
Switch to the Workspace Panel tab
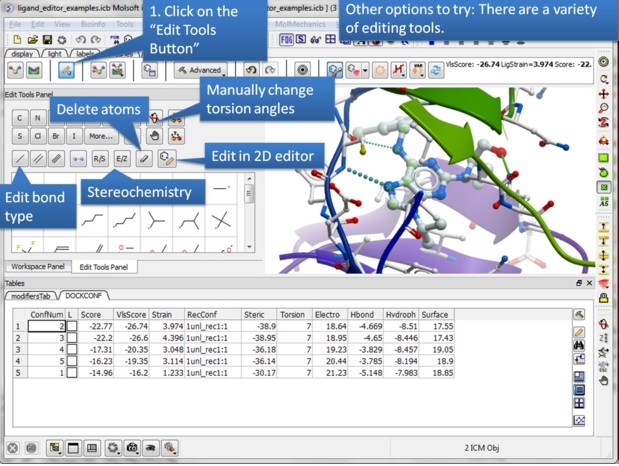coord(37,267)
